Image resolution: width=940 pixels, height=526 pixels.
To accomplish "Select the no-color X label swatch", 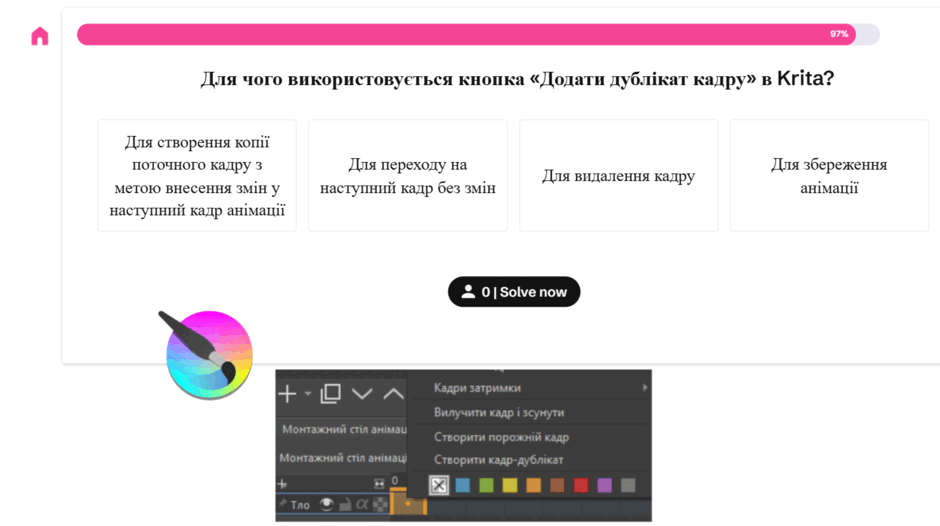I will point(439,485).
